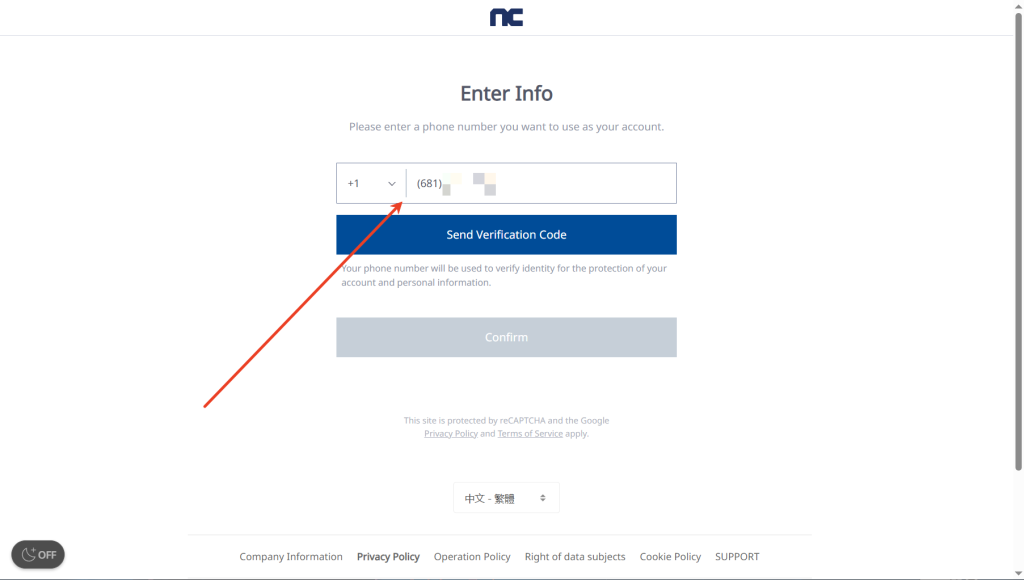This screenshot has height=580, width=1024.
Task: Open Google Terms of Service link
Action: click(x=530, y=434)
